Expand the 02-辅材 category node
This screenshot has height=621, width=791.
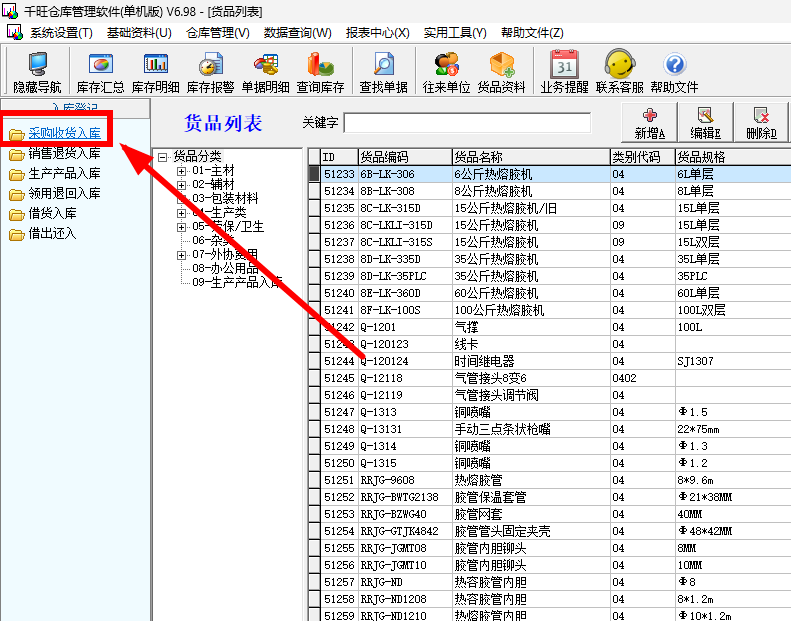click(x=181, y=185)
